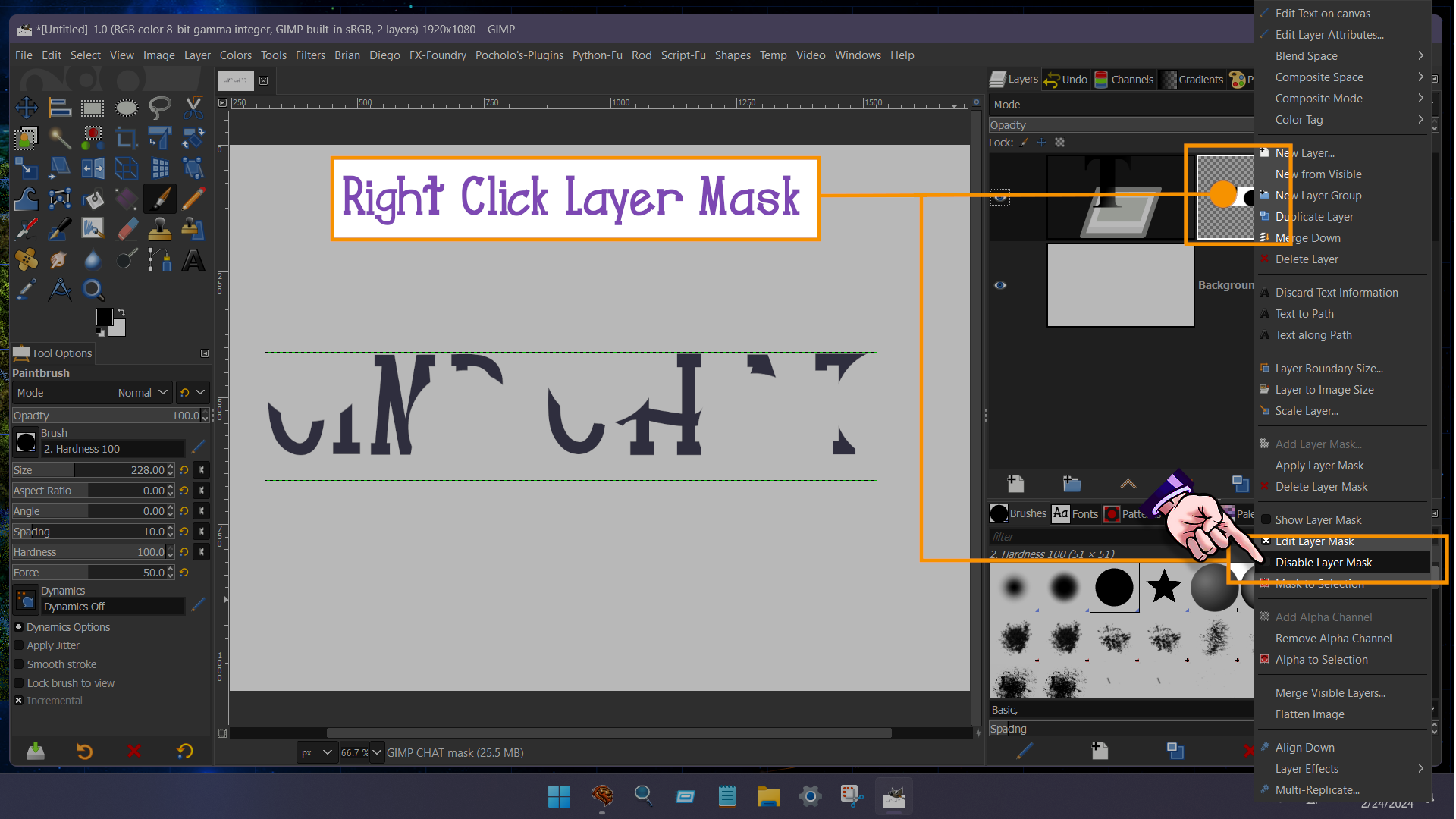Select the Blur/Sharpen droplet tool
The height and width of the screenshot is (819, 1456).
pyautogui.click(x=93, y=259)
